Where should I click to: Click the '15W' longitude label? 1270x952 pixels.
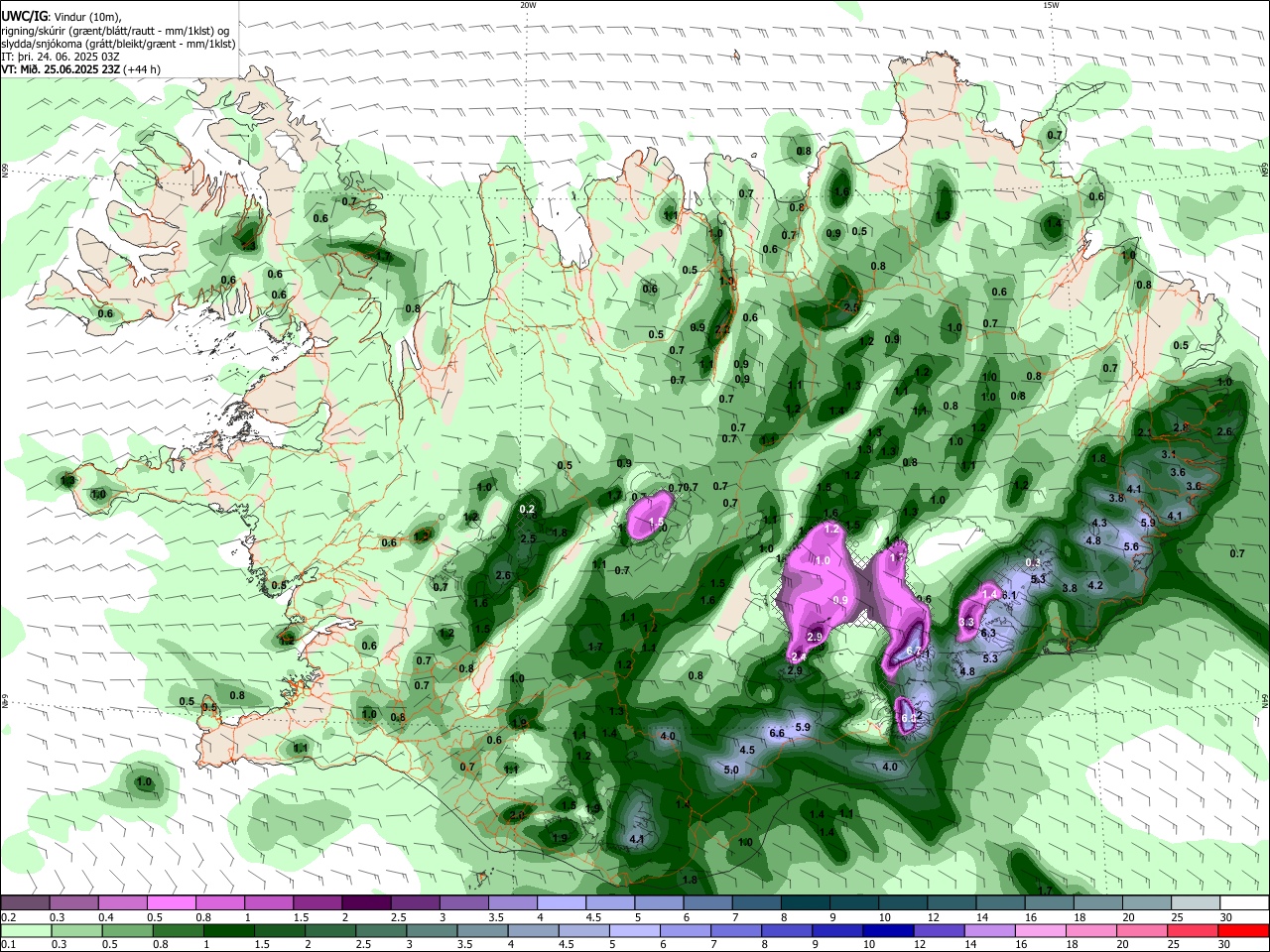click(1051, 5)
